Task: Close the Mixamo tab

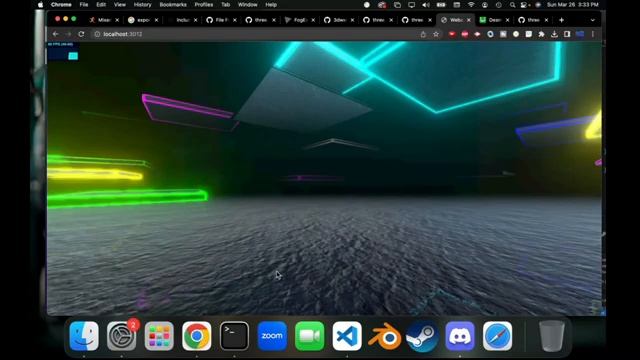Action: coord(117,20)
